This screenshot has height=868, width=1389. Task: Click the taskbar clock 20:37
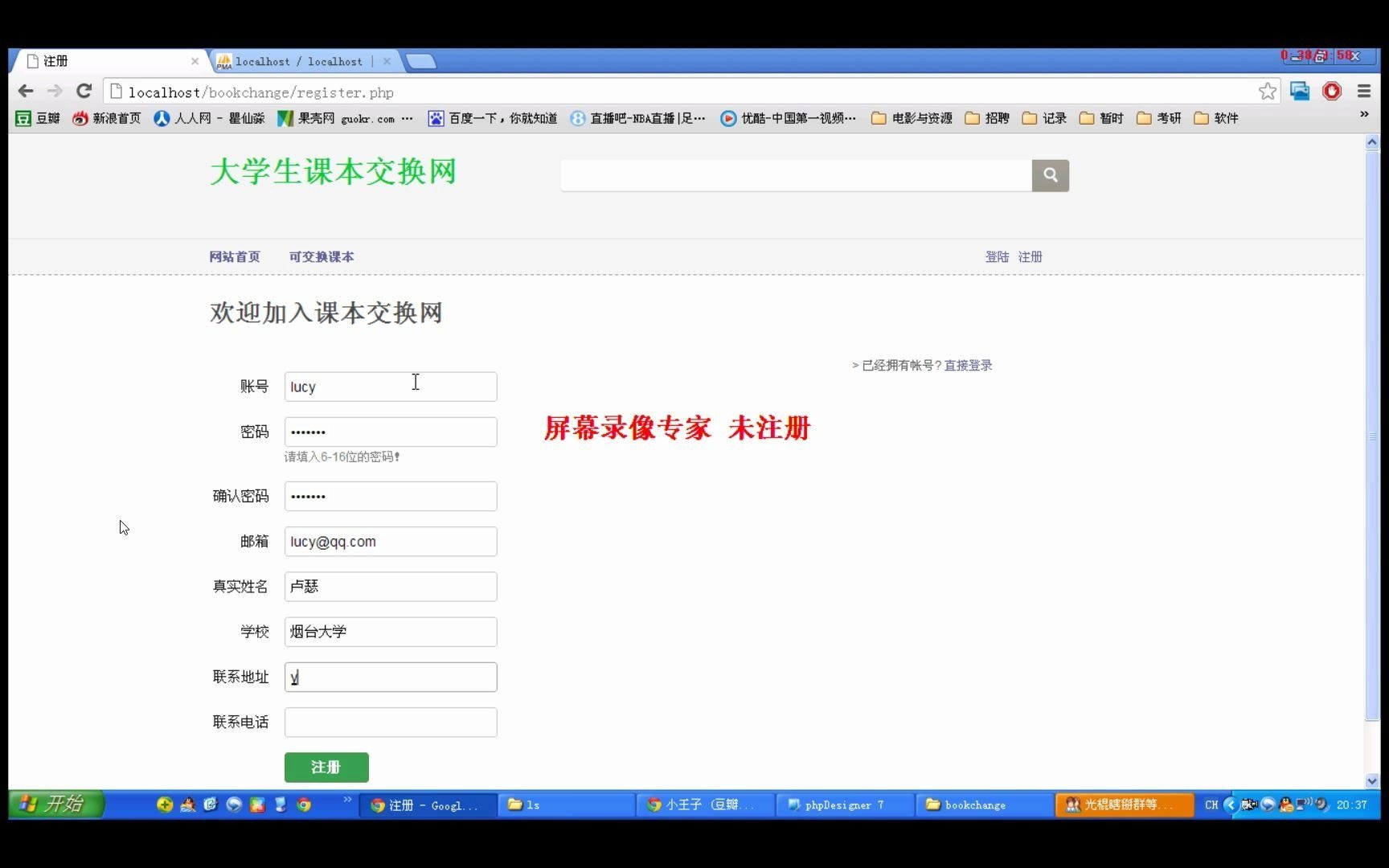[1352, 805]
